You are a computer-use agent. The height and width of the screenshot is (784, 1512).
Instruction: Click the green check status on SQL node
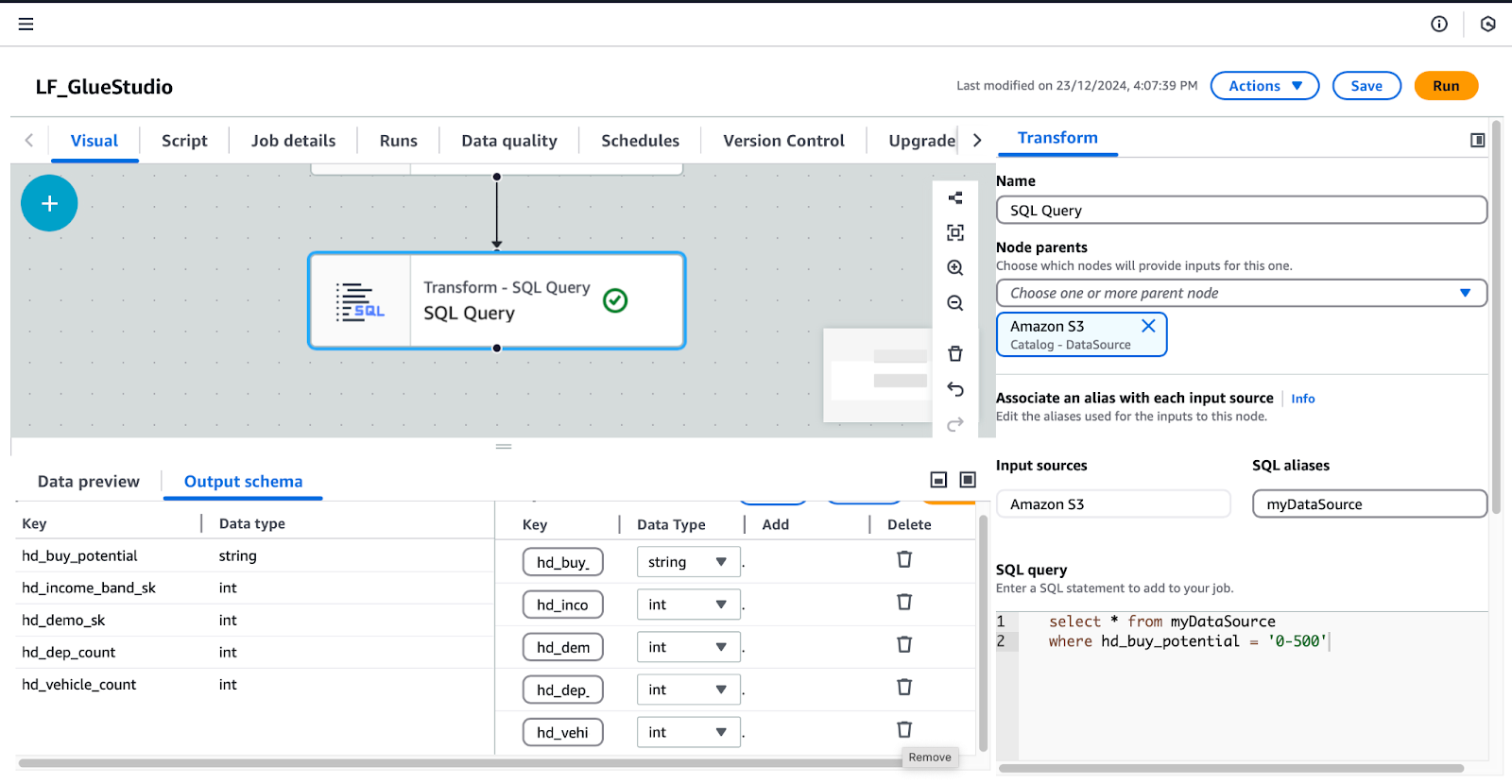[615, 300]
